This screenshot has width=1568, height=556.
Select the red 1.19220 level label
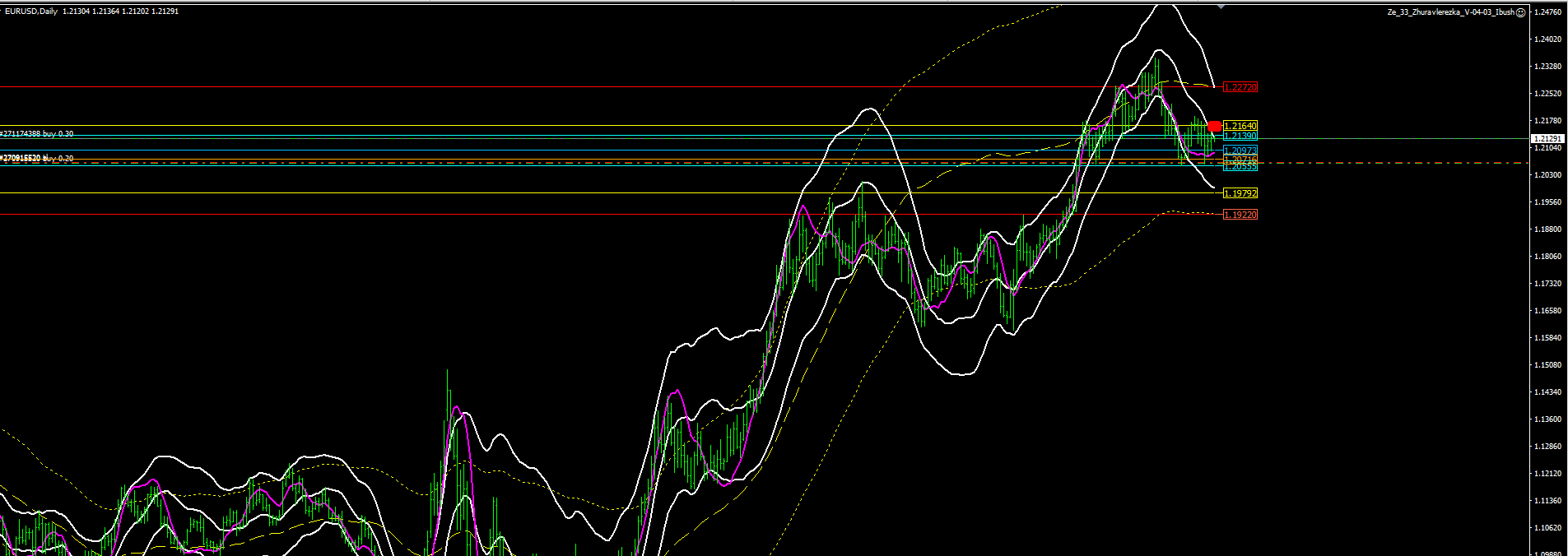1240,215
